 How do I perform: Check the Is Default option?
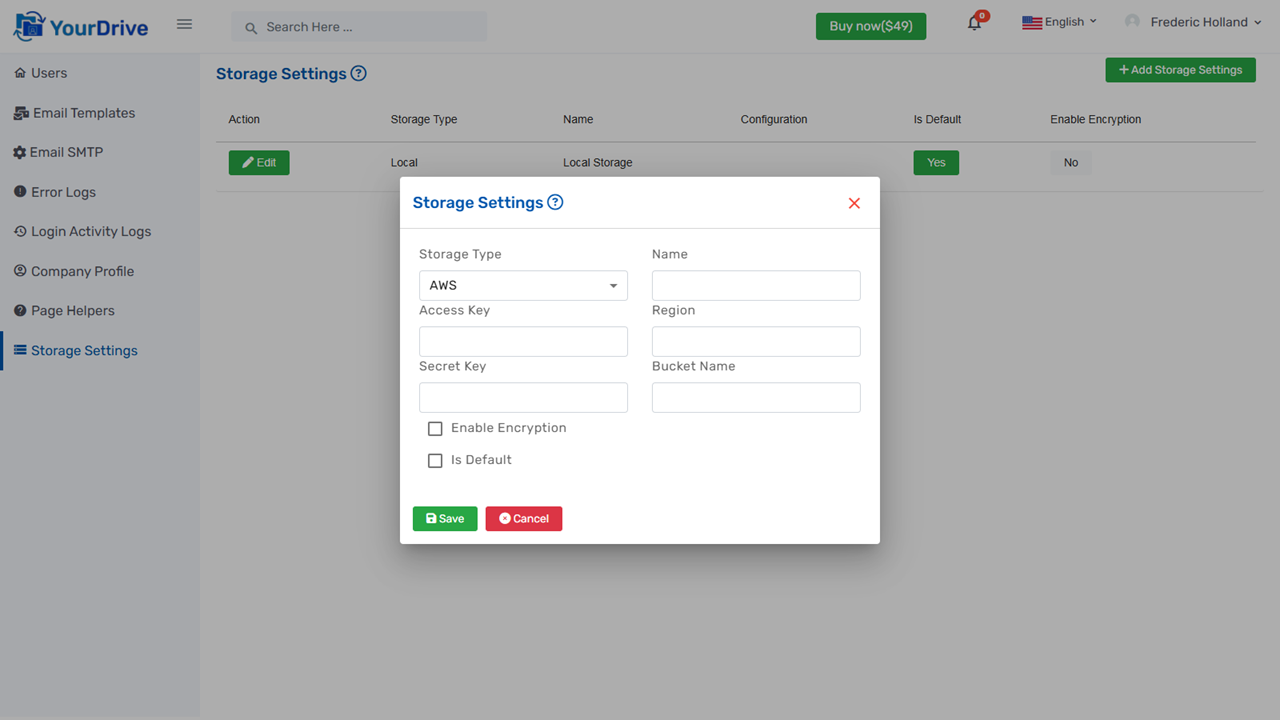point(435,460)
